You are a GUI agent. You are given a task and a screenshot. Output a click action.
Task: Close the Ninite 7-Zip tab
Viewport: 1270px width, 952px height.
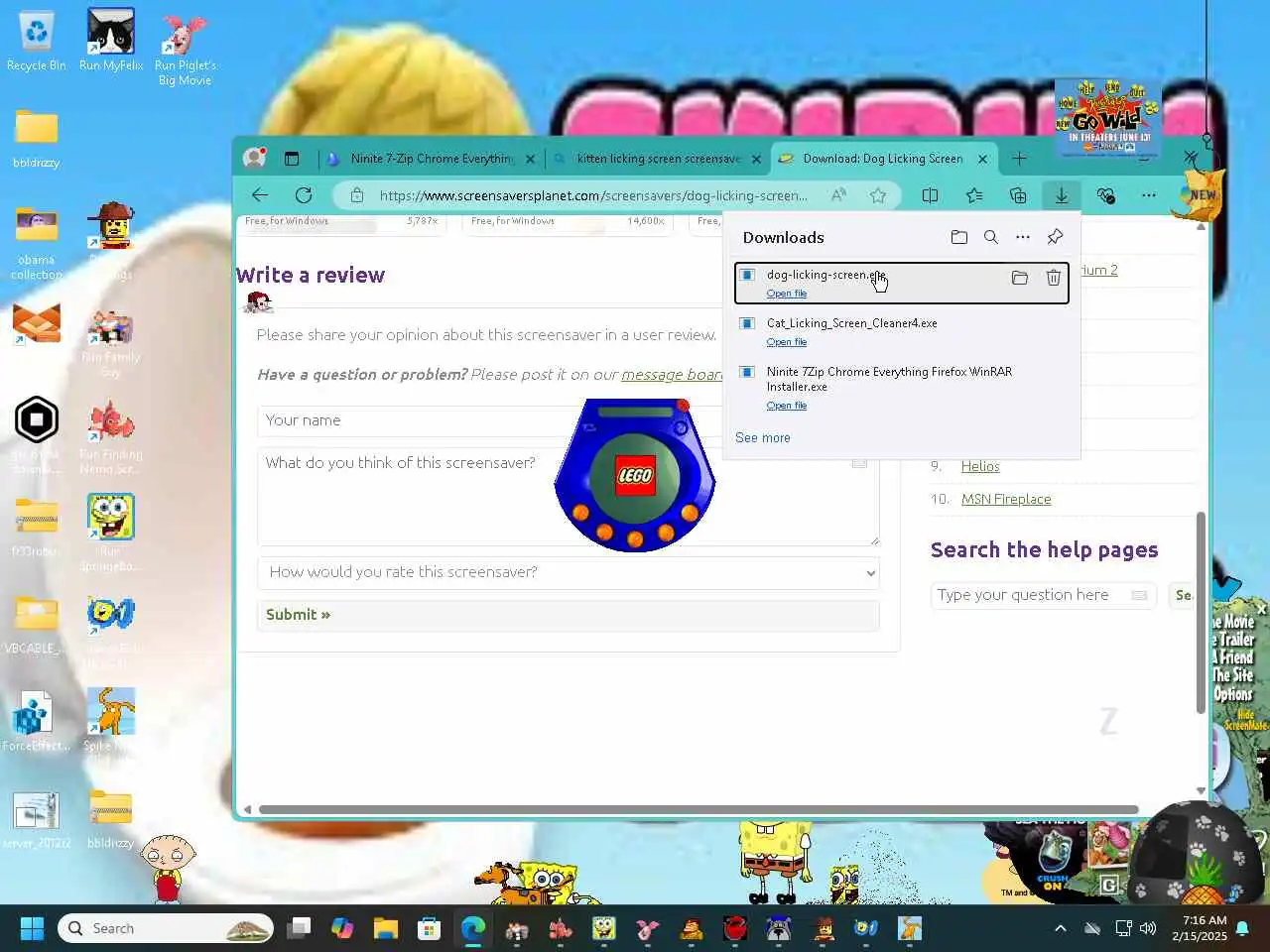[530, 159]
